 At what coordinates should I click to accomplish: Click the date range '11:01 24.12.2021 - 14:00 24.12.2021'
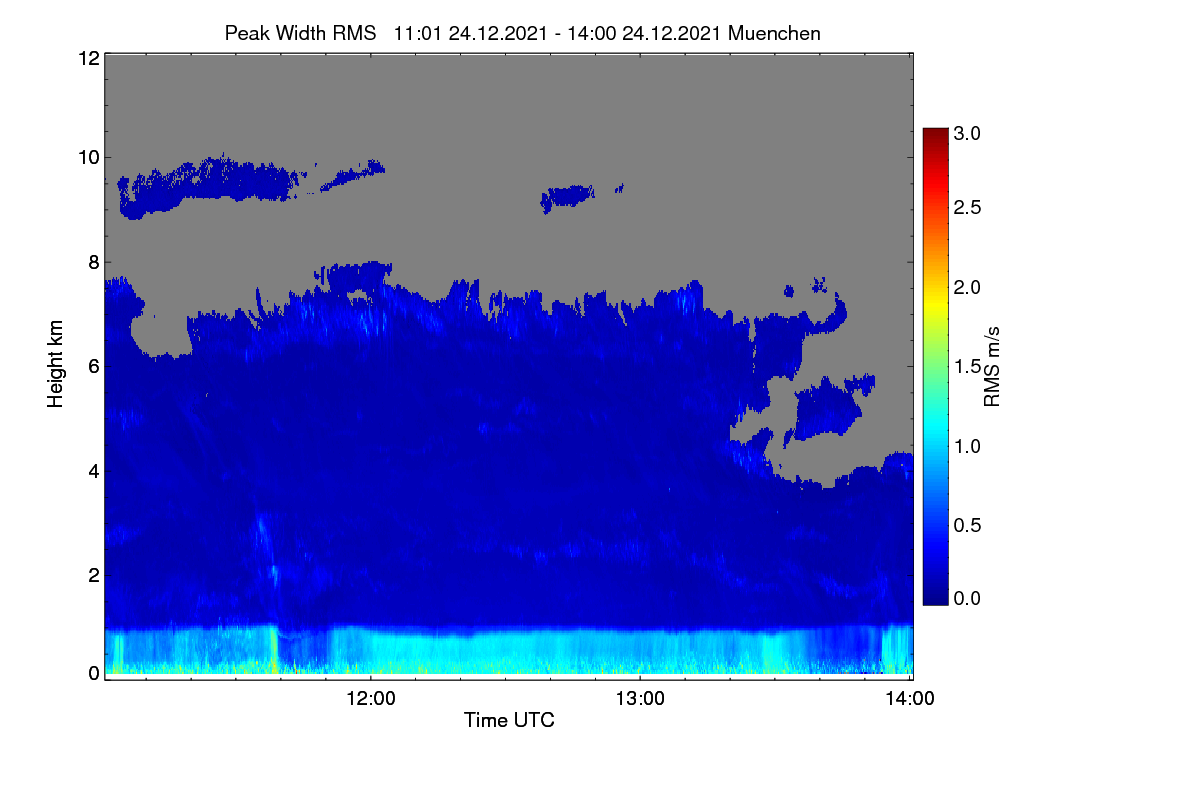(559, 33)
